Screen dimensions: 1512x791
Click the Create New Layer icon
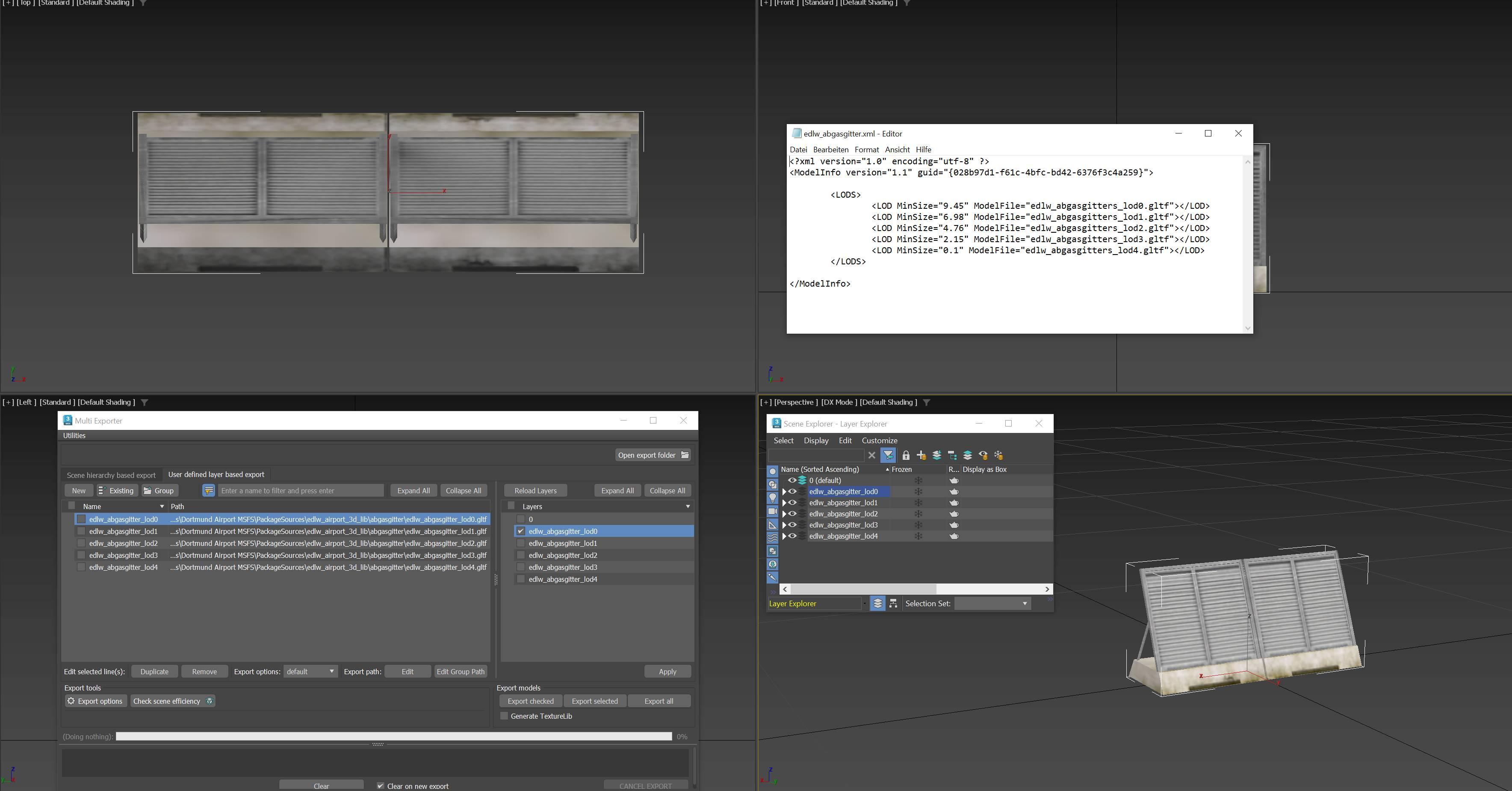click(x=921, y=455)
